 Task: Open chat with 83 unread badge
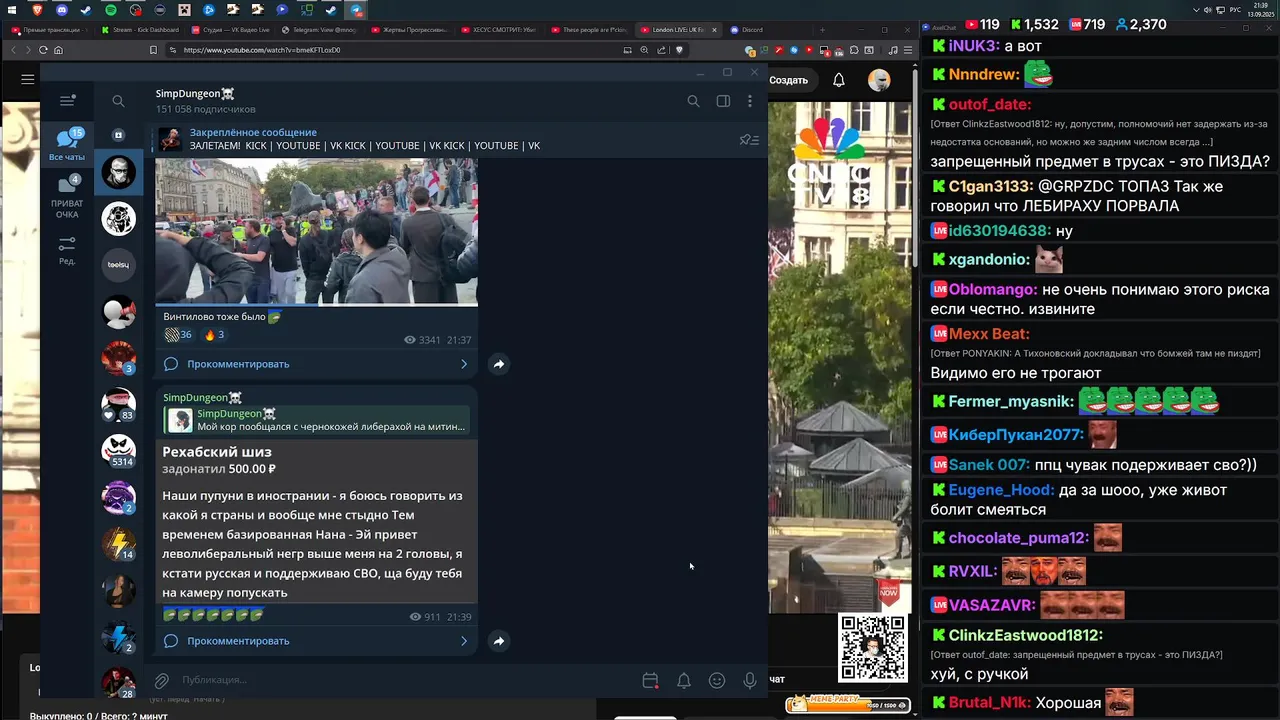[118, 404]
